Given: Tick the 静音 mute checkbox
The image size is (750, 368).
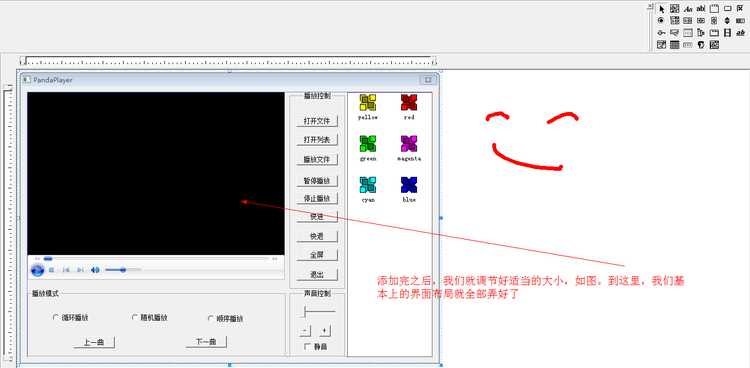Looking at the screenshot, I should pos(316,346).
